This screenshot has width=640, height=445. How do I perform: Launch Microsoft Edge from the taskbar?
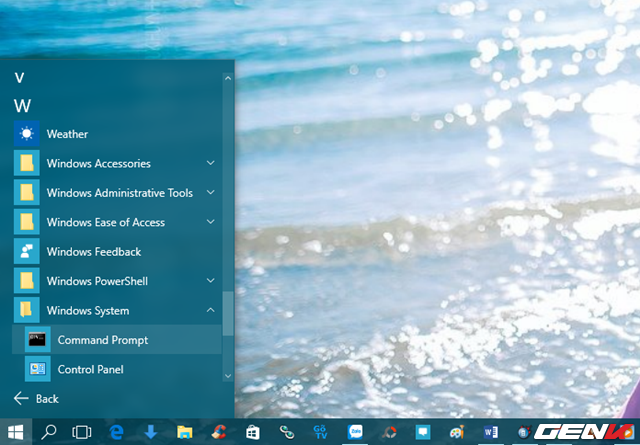tap(117, 432)
